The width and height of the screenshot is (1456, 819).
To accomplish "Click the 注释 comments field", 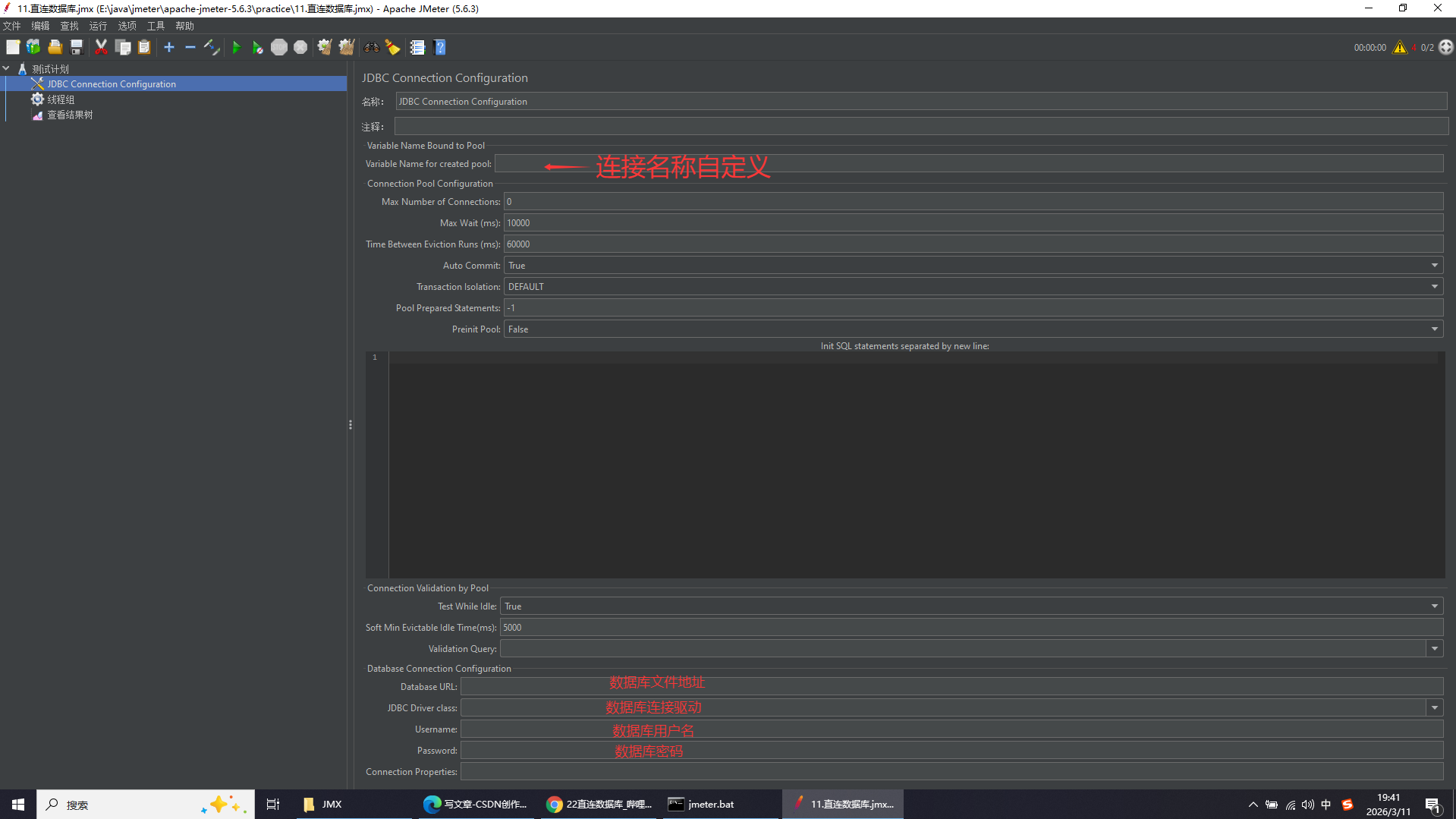I will 921,127.
